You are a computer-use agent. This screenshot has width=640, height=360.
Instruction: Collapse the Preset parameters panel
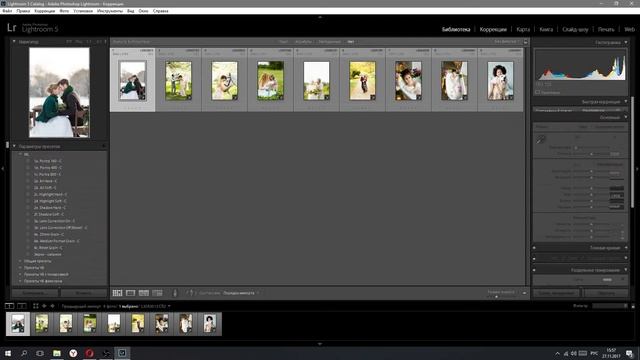pos(14,146)
